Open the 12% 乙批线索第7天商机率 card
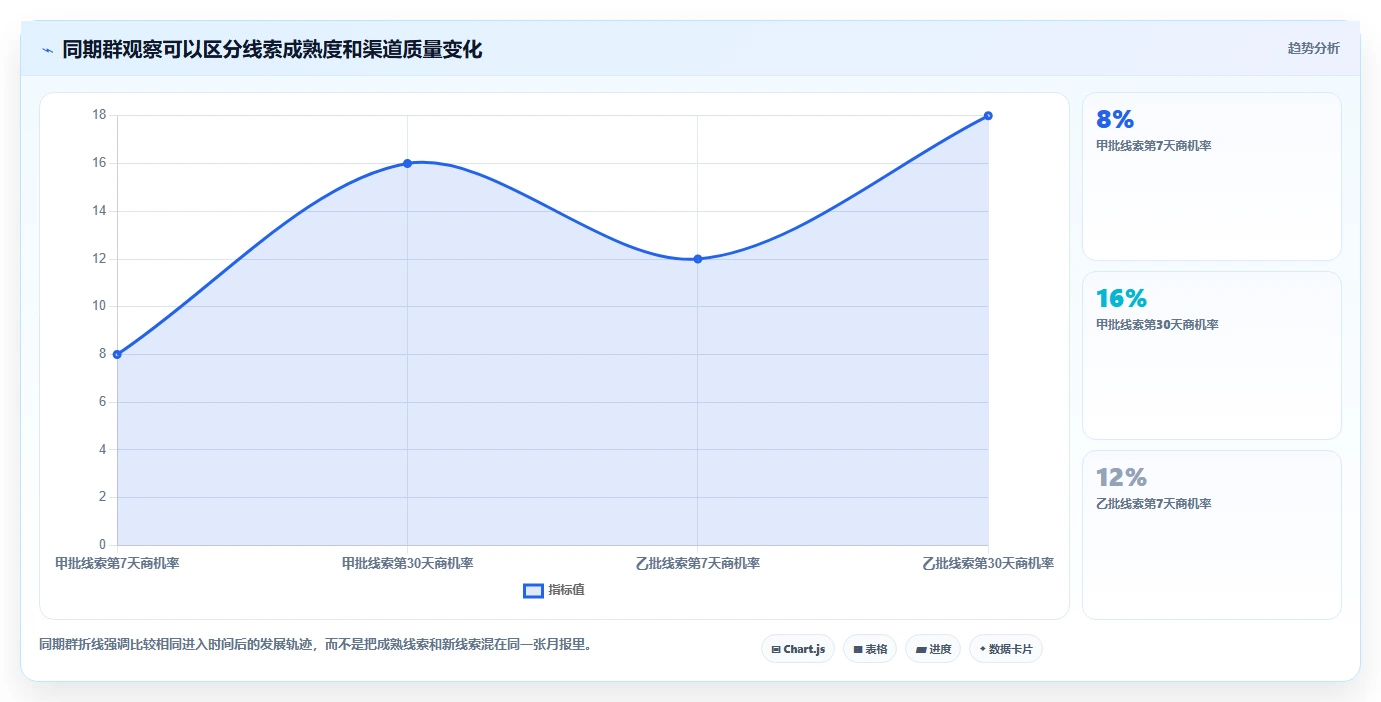1381x702 pixels. [x=1211, y=534]
